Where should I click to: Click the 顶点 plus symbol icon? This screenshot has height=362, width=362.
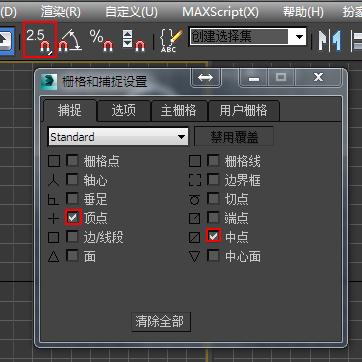(54, 219)
